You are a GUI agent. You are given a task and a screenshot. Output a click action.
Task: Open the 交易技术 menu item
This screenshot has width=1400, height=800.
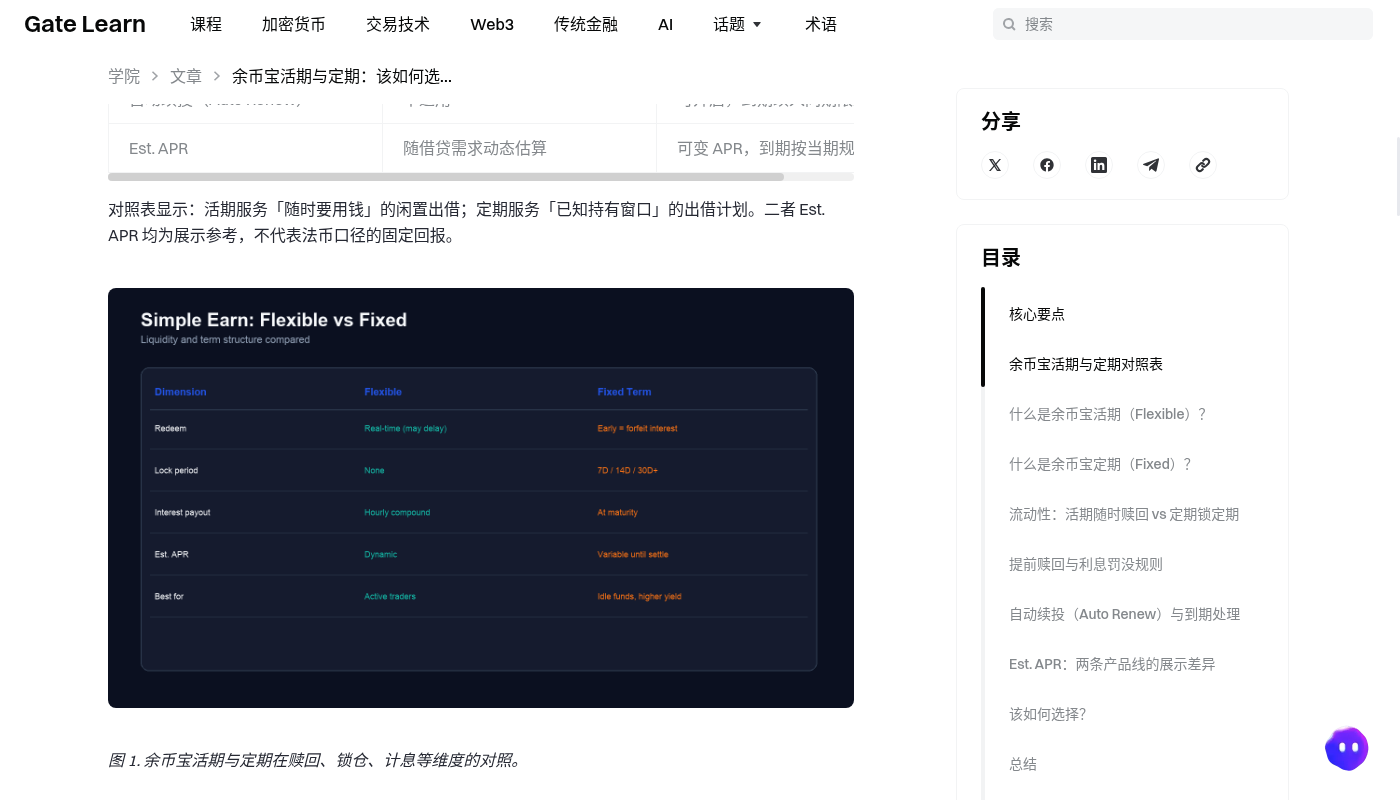pos(398,24)
